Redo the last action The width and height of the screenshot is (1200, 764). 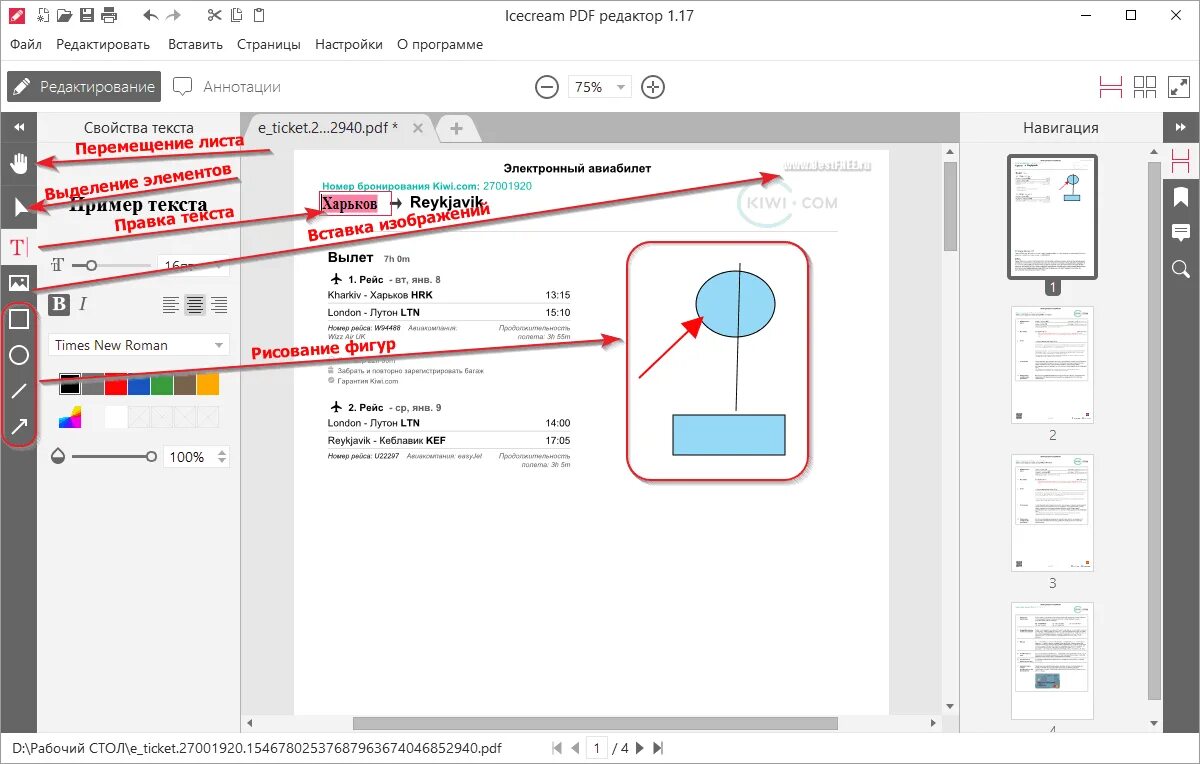click(x=174, y=15)
